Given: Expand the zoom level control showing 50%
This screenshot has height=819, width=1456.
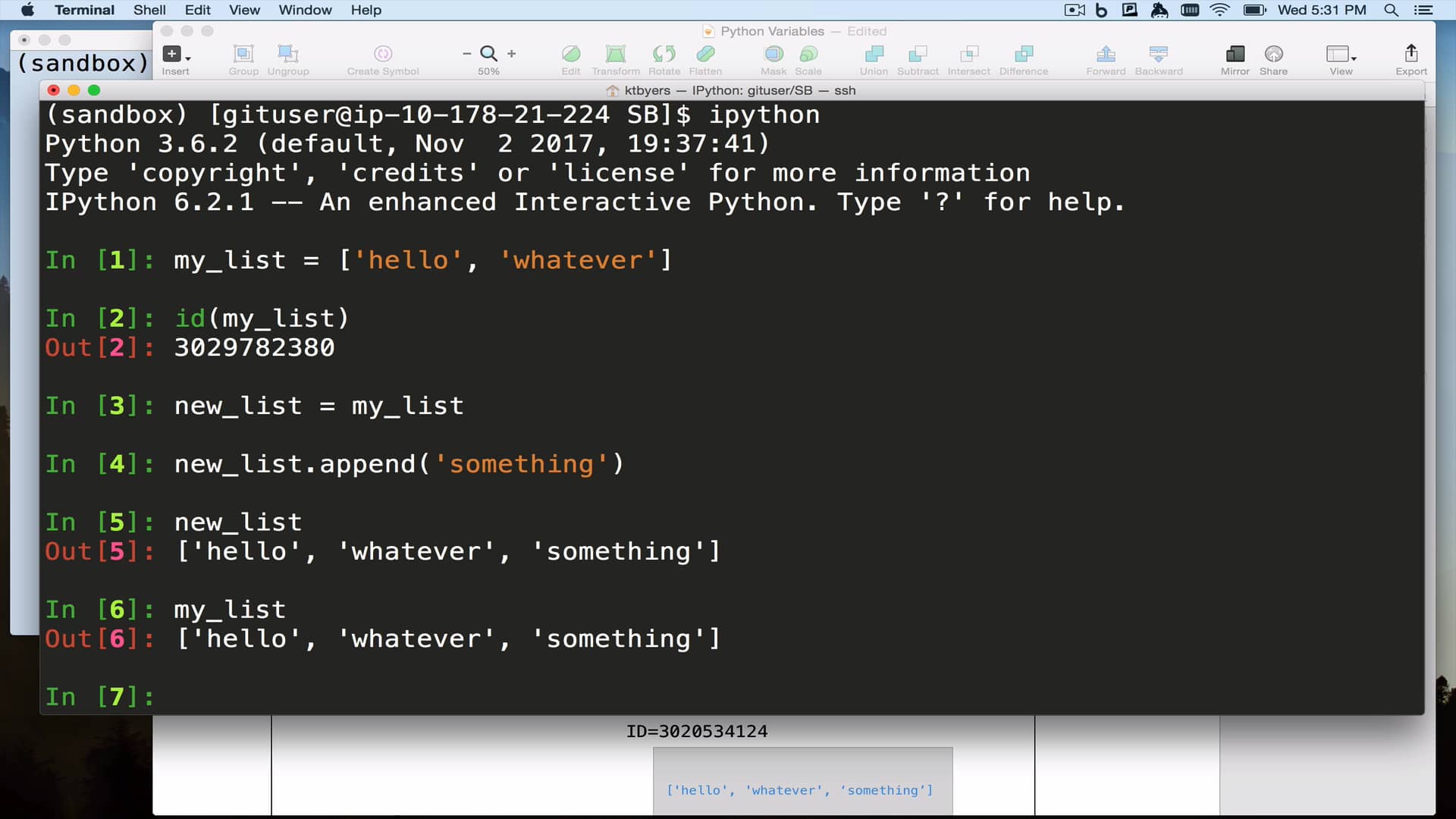Looking at the screenshot, I should coord(488,54).
